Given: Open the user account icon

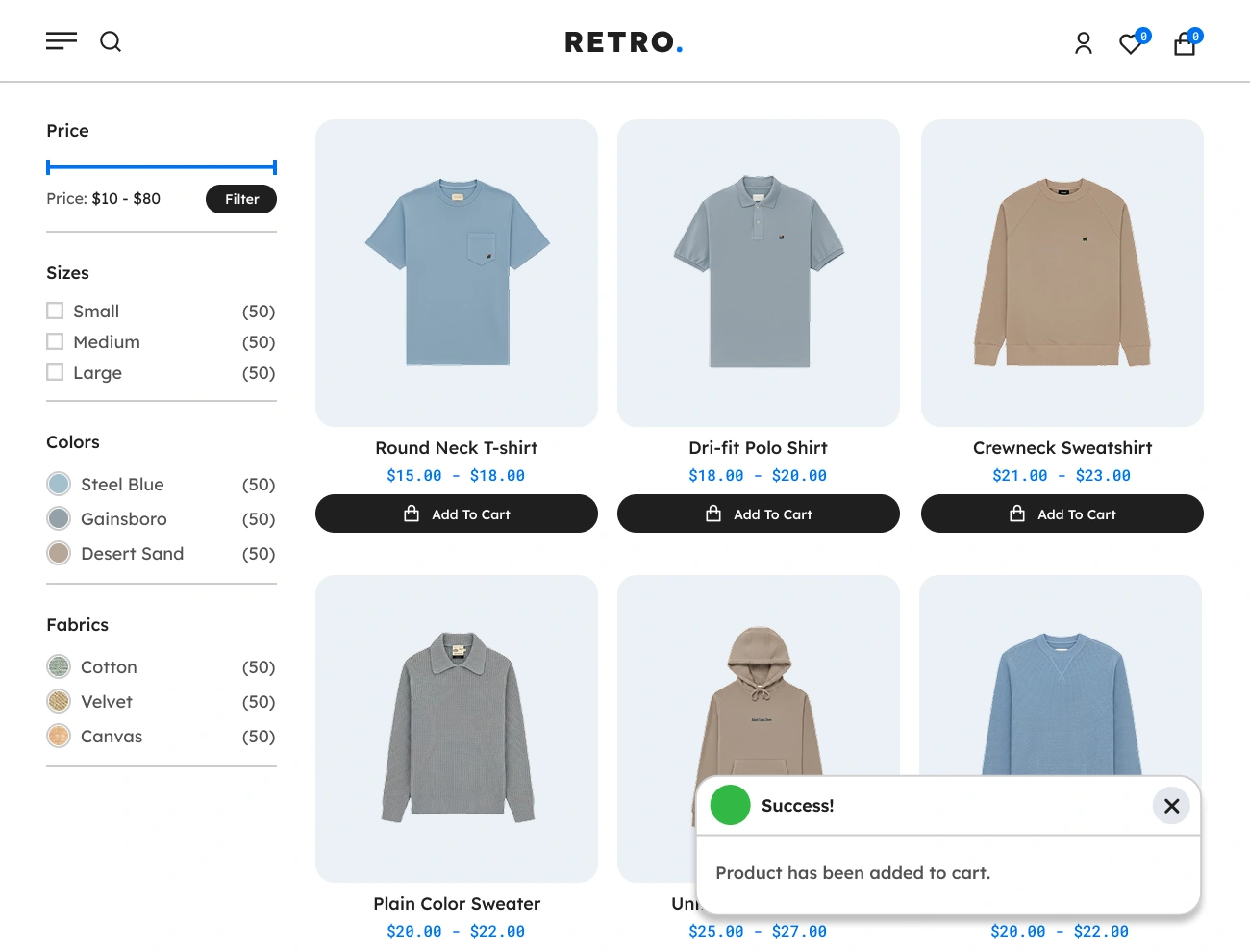Looking at the screenshot, I should (x=1084, y=43).
